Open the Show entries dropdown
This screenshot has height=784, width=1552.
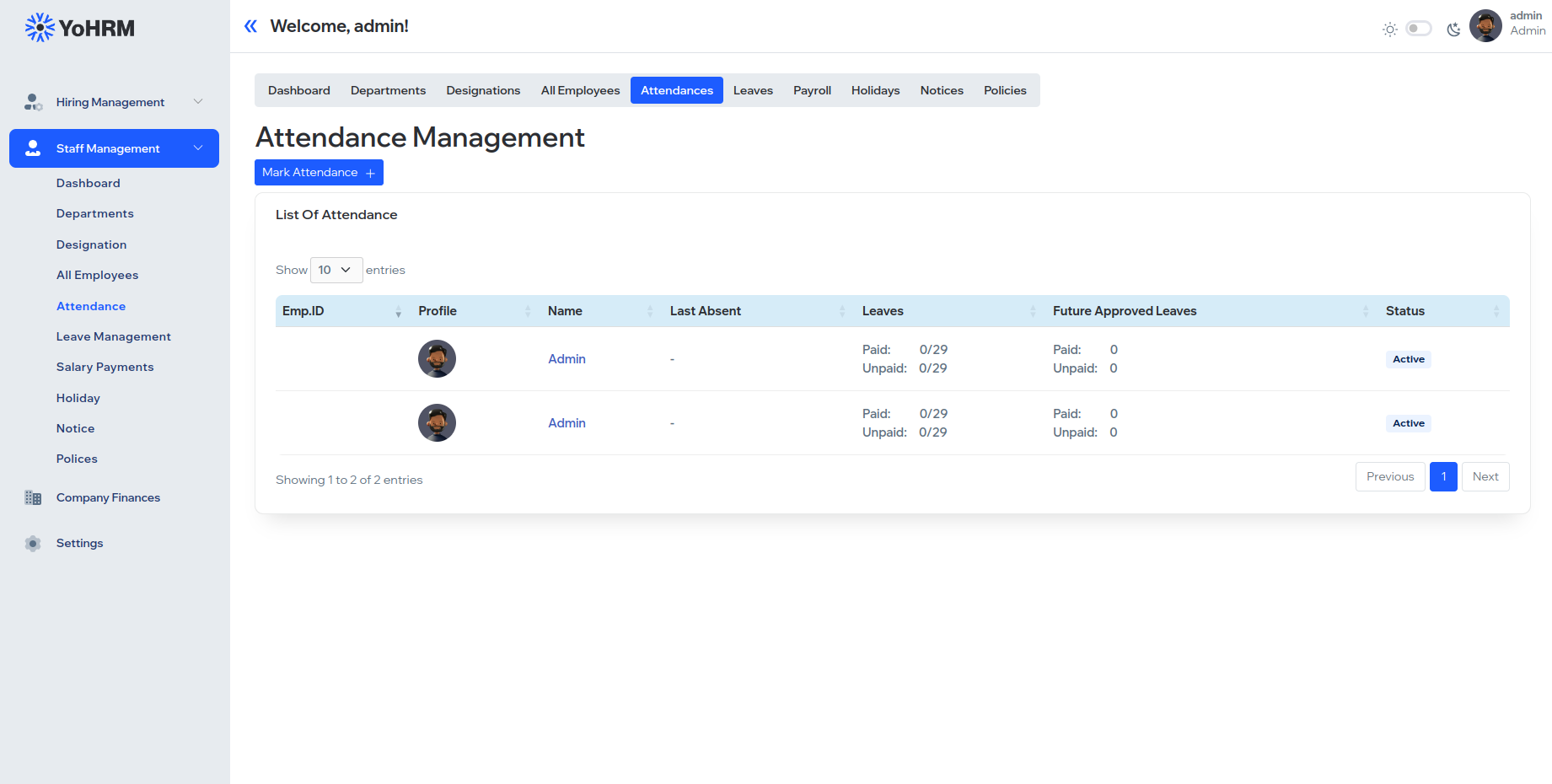tap(336, 270)
